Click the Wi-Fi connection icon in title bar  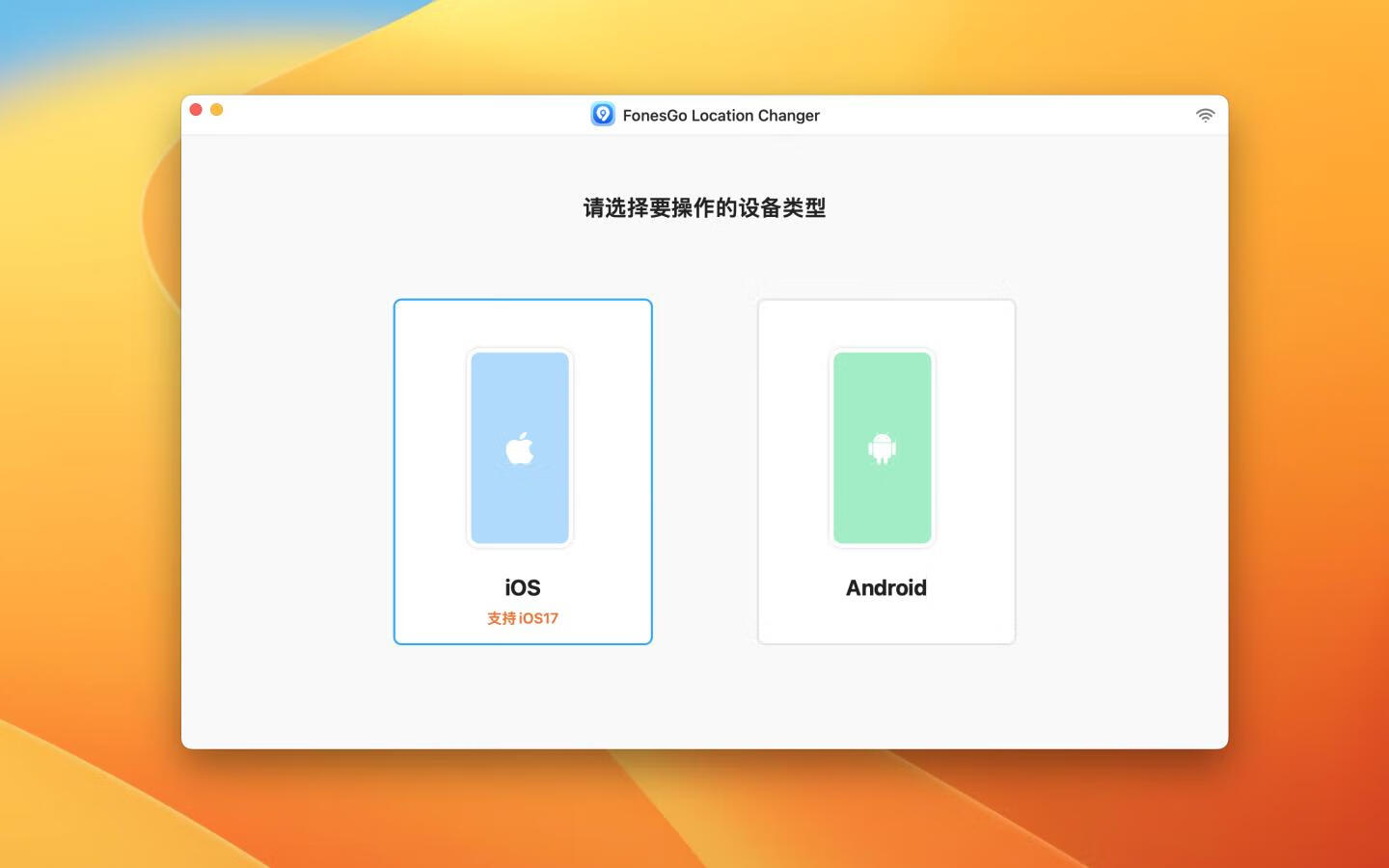click(x=1206, y=115)
